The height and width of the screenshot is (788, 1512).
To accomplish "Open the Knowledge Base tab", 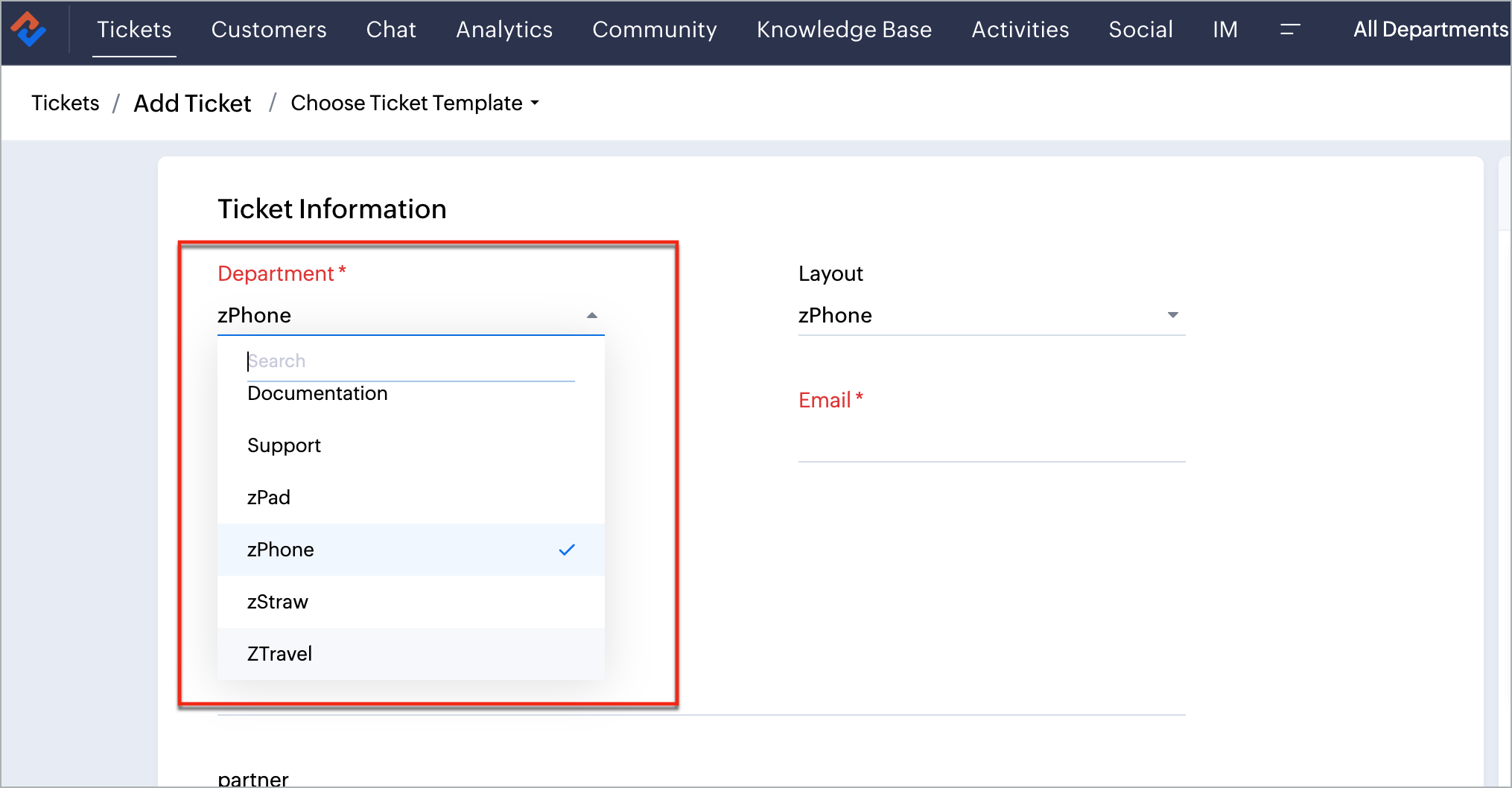I will click(844, 30).
